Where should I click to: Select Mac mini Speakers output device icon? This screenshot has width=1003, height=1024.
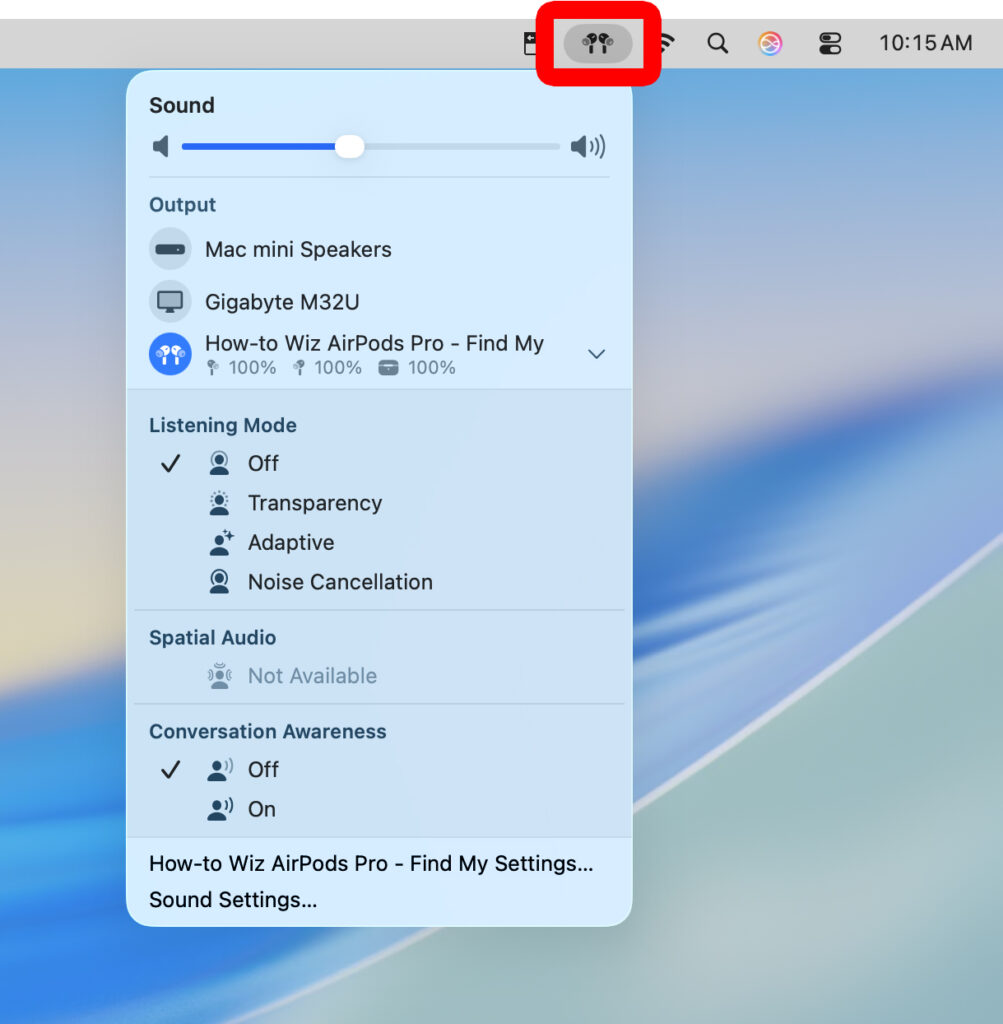pos(170,249)
